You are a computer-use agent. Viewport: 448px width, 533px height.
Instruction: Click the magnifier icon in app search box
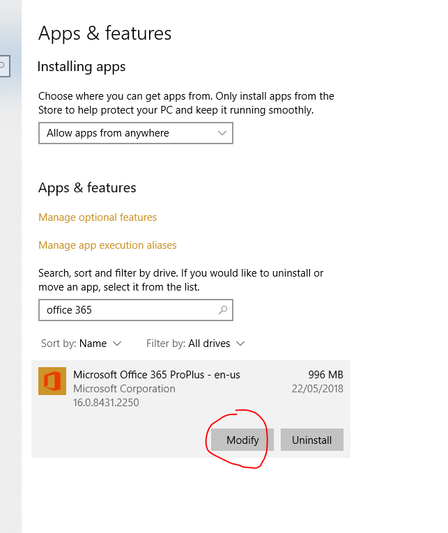click(x=223, y=310)
